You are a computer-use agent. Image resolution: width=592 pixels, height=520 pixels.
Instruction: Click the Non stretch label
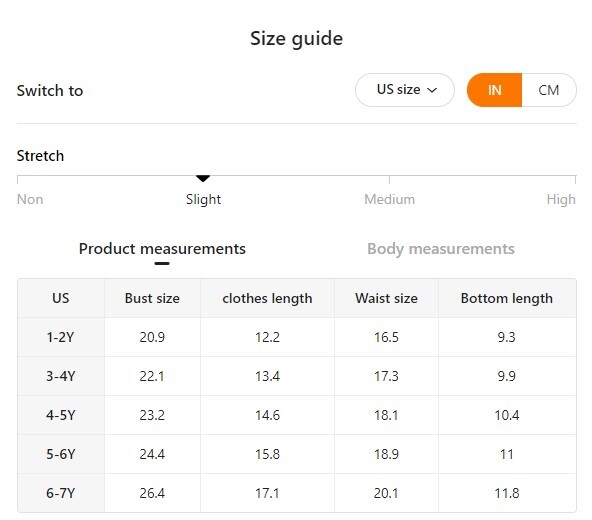pos(30,199)
